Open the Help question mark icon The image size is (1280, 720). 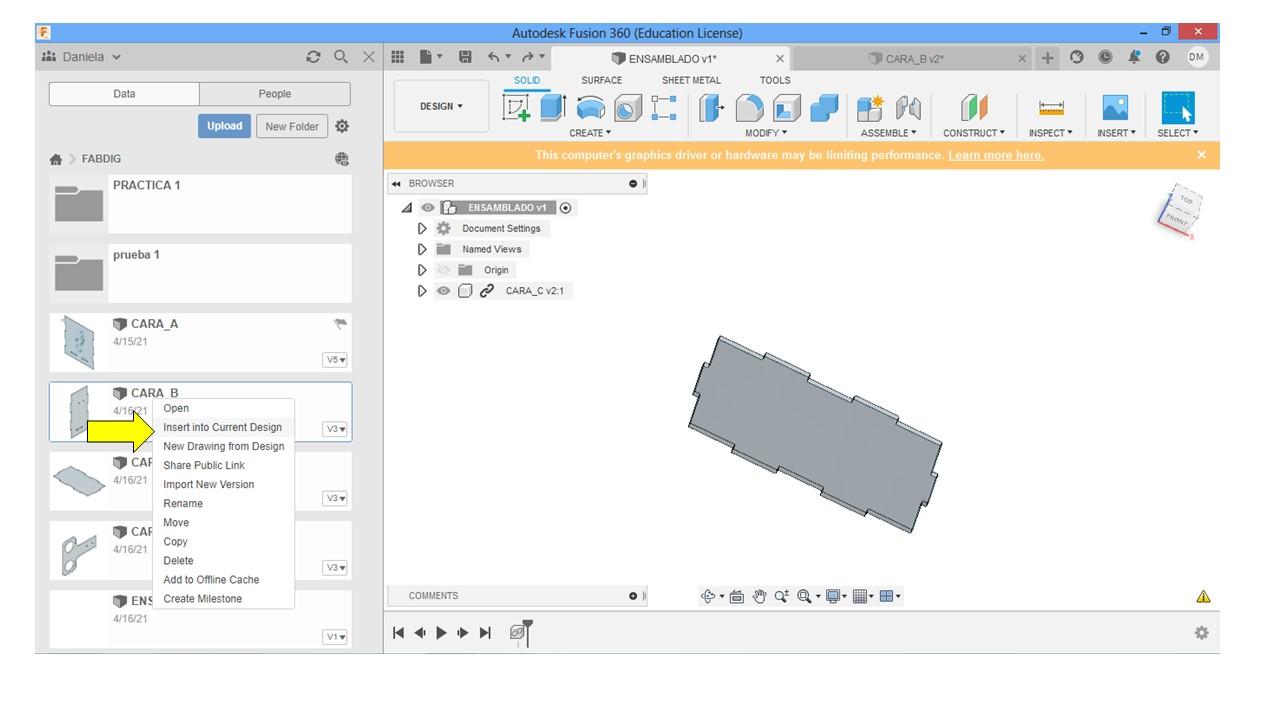[1163, 57]
